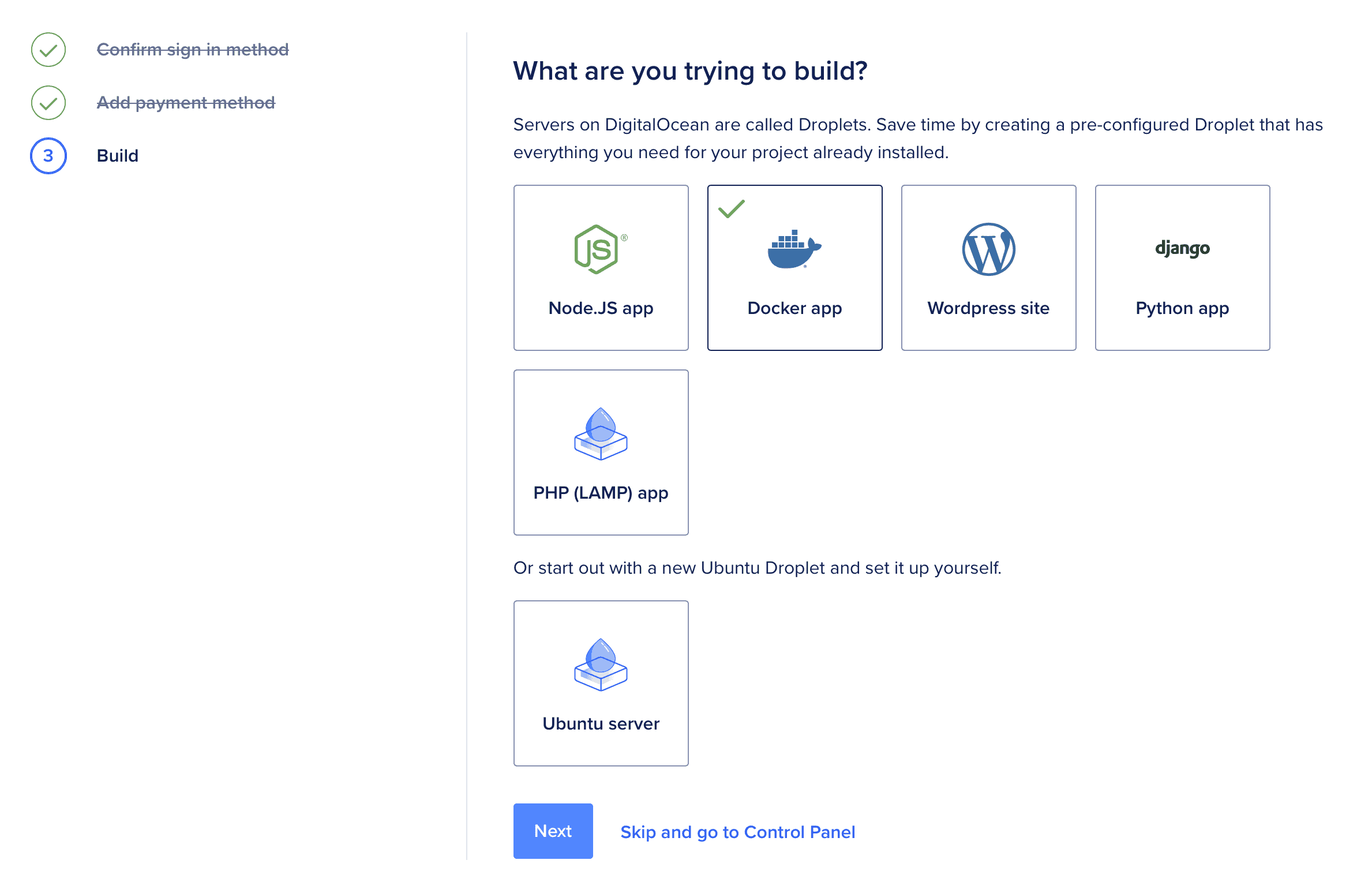
Task: Click the WordPress W logo
Action: click(988, 249)
